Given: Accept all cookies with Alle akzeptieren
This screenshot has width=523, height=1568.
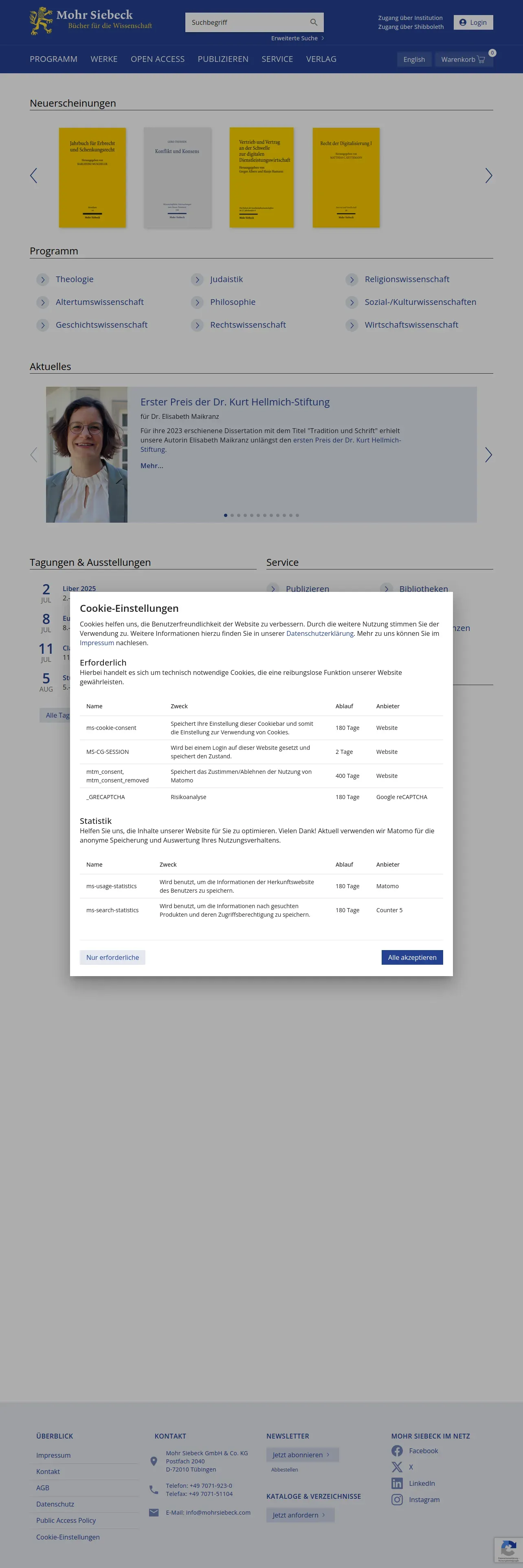Looking at the screenshot, I should 412,957.
